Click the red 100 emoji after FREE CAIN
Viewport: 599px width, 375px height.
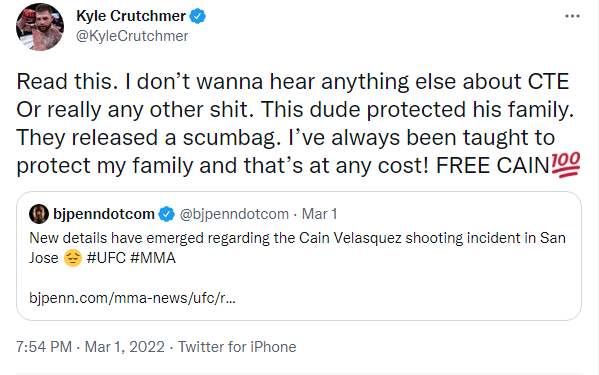(x=566, y=165)
